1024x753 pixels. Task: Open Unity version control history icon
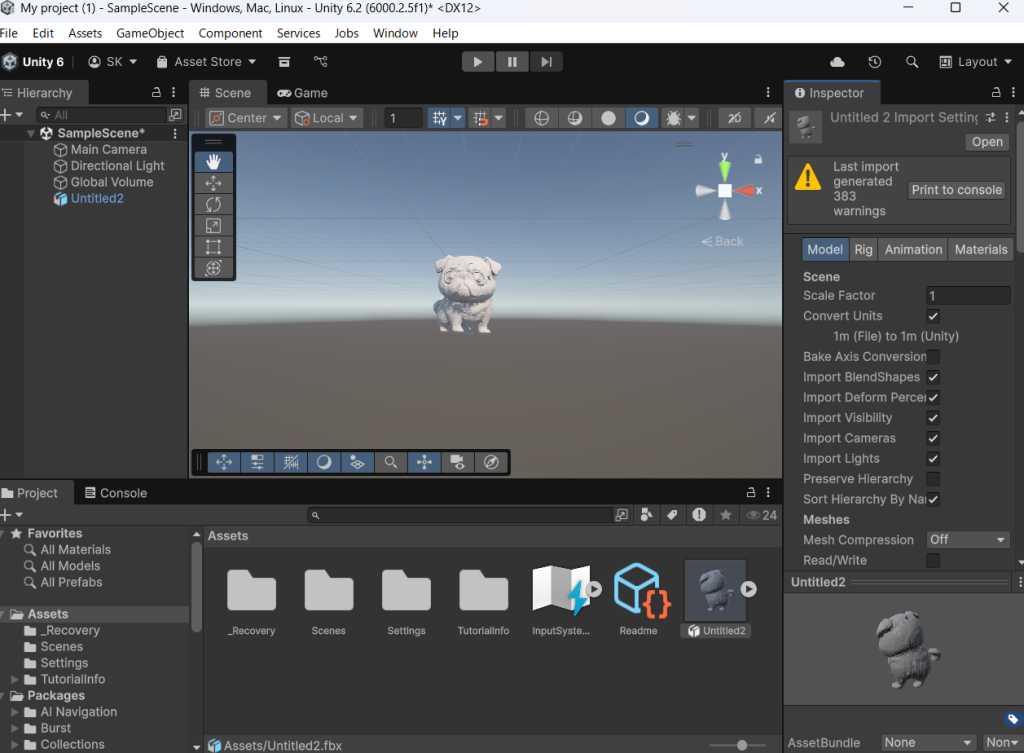click(875, 62)
